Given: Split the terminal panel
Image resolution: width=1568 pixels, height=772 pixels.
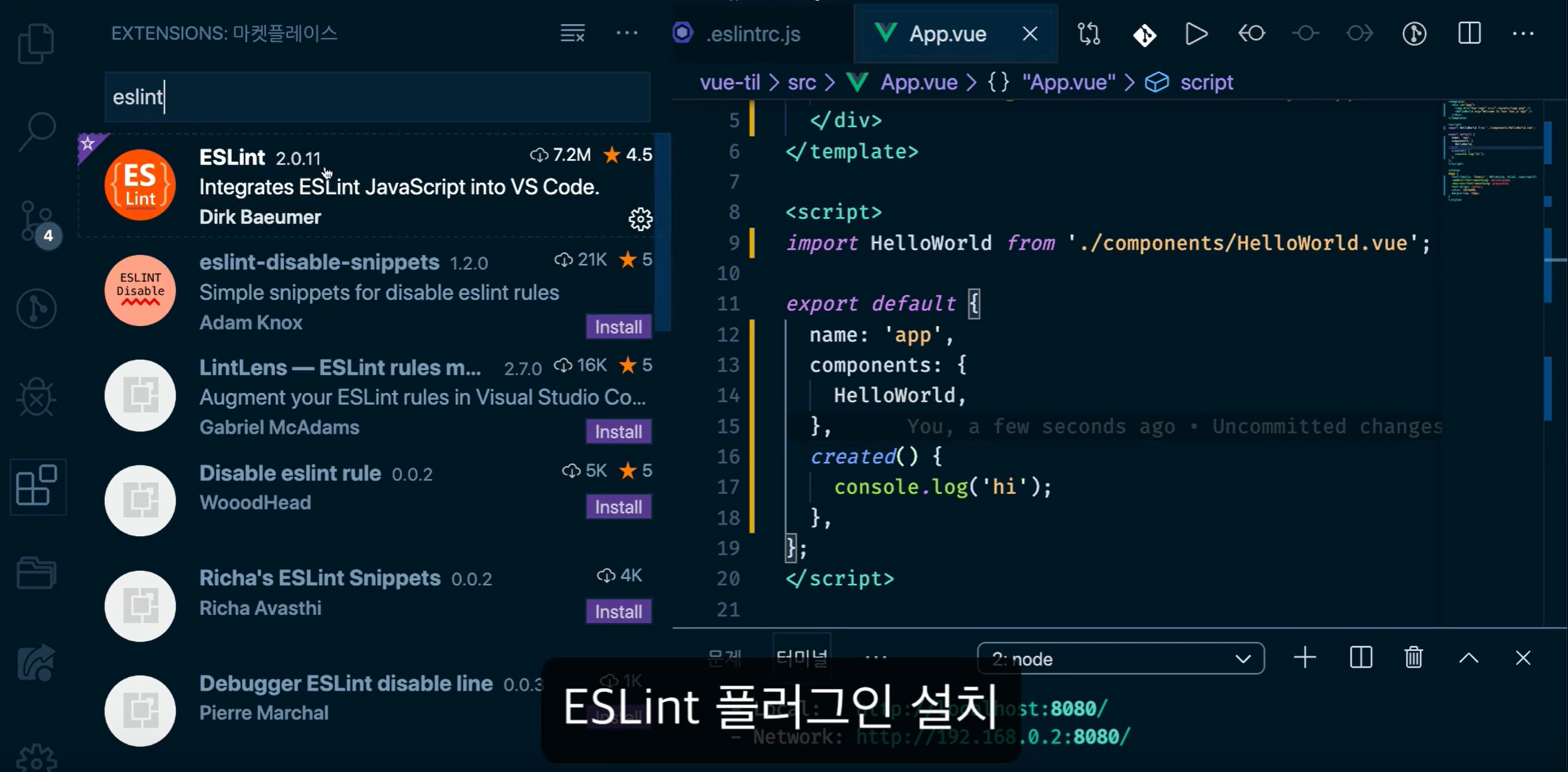Looking at the screenshot, I should coord(1360,658).
